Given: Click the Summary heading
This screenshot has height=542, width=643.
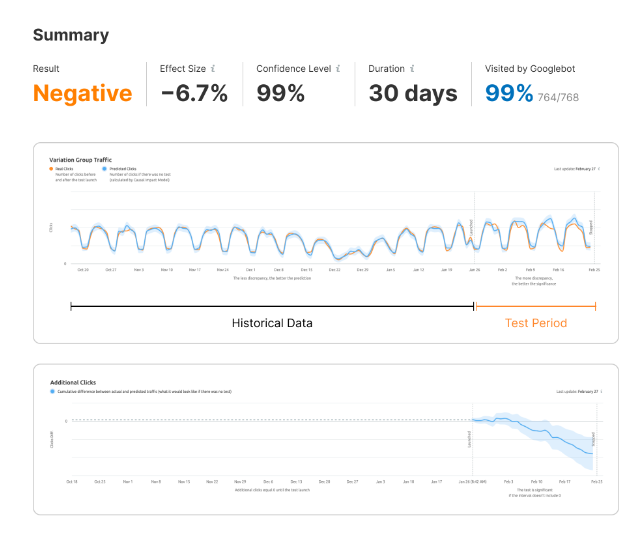Looking at the screenshot, I should tap(71, 35).
